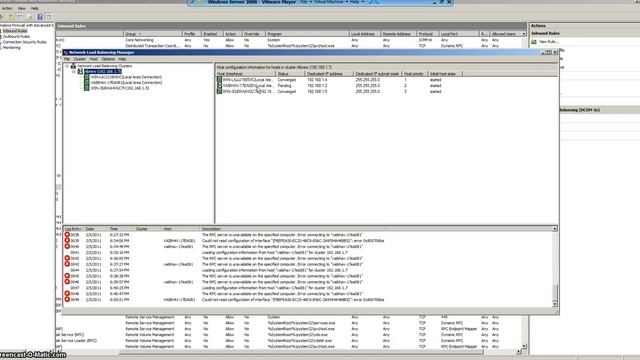
Task: Click the Program column header in Inbound Rules
Action: [x=307, y=34]
